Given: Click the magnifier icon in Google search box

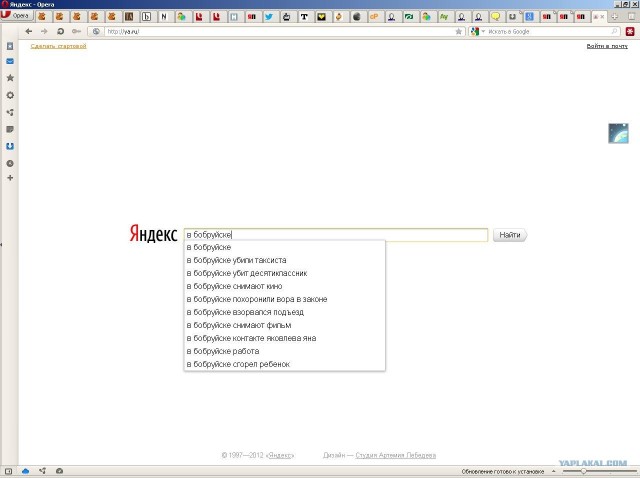Looking at the screenshot, I should (614, 31).
